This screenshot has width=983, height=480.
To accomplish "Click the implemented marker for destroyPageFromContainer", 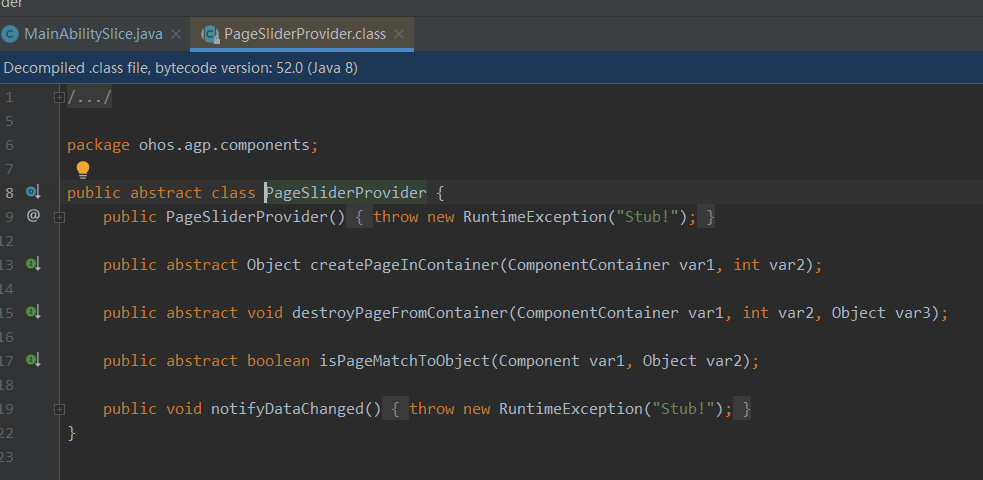I will (x=33, y=312).
